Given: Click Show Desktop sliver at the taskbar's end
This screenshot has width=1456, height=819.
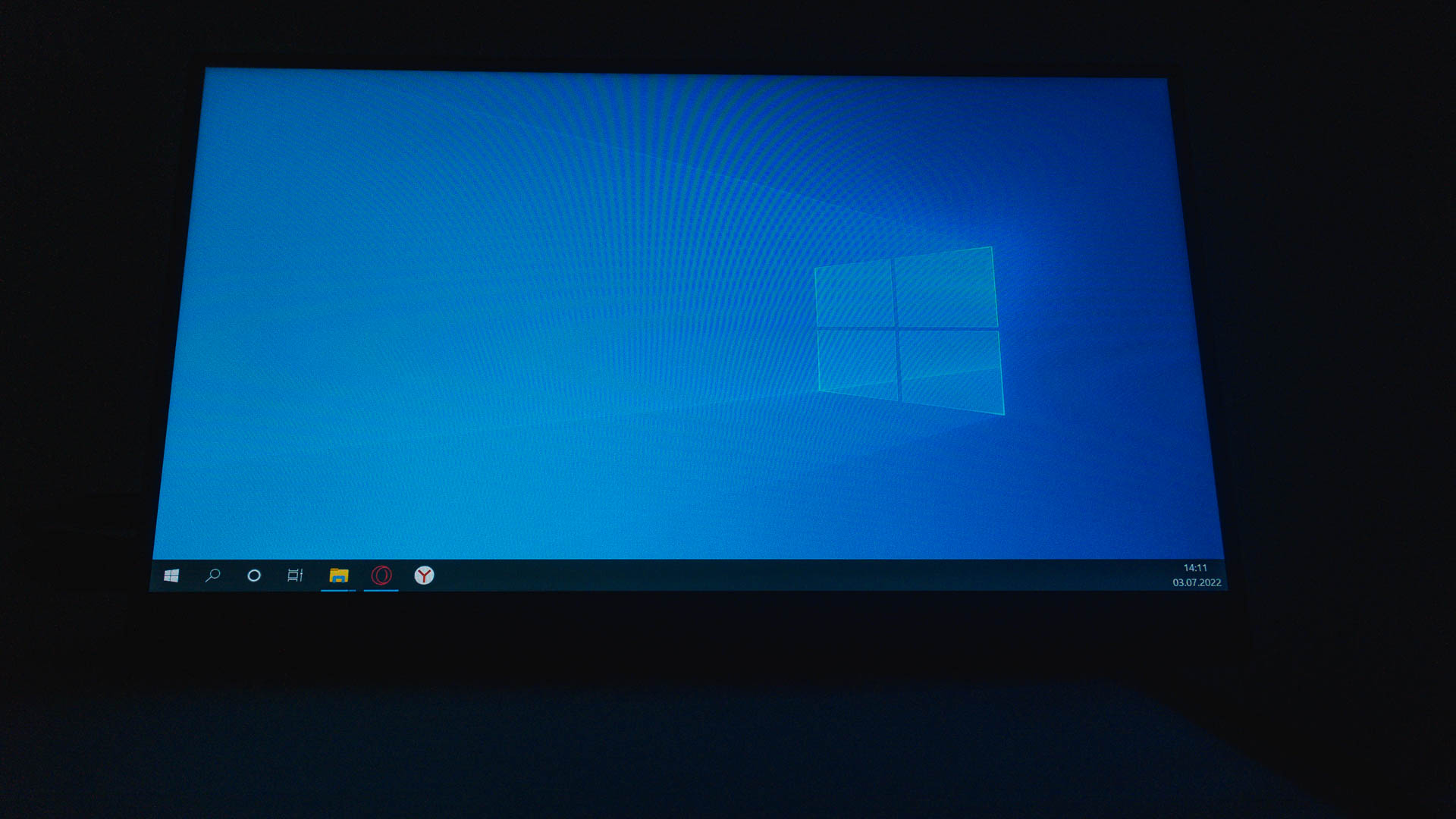Looking at the screenshot, I should [1224, 576].
